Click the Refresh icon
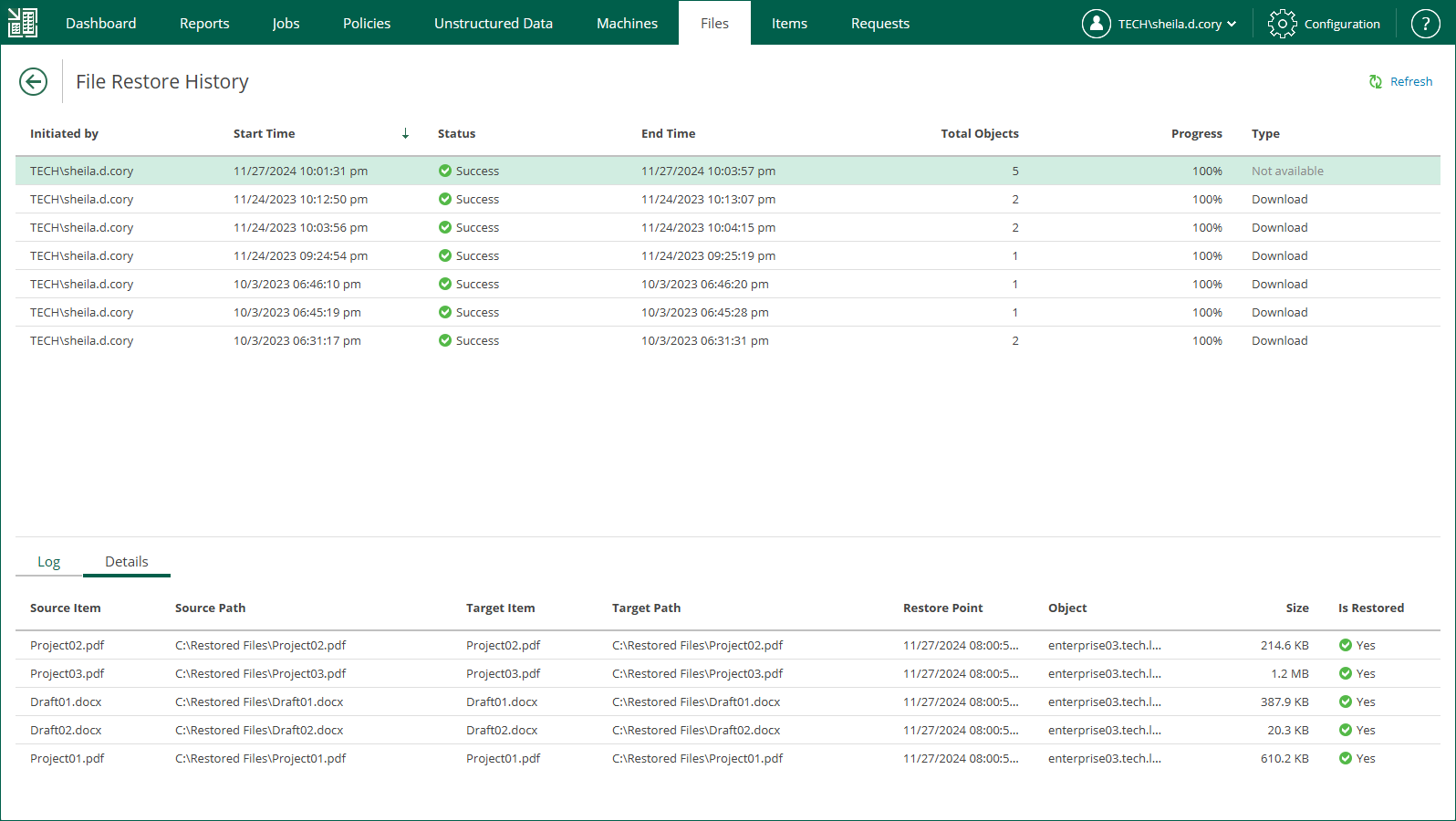This screenshot has width=1456, height=821. pos(1376,82)
